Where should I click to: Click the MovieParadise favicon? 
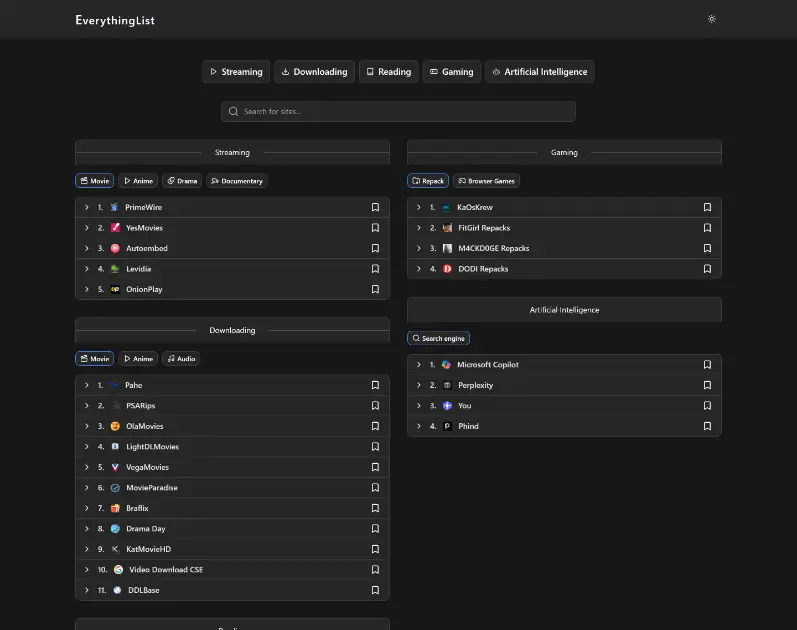coord(115,488)
